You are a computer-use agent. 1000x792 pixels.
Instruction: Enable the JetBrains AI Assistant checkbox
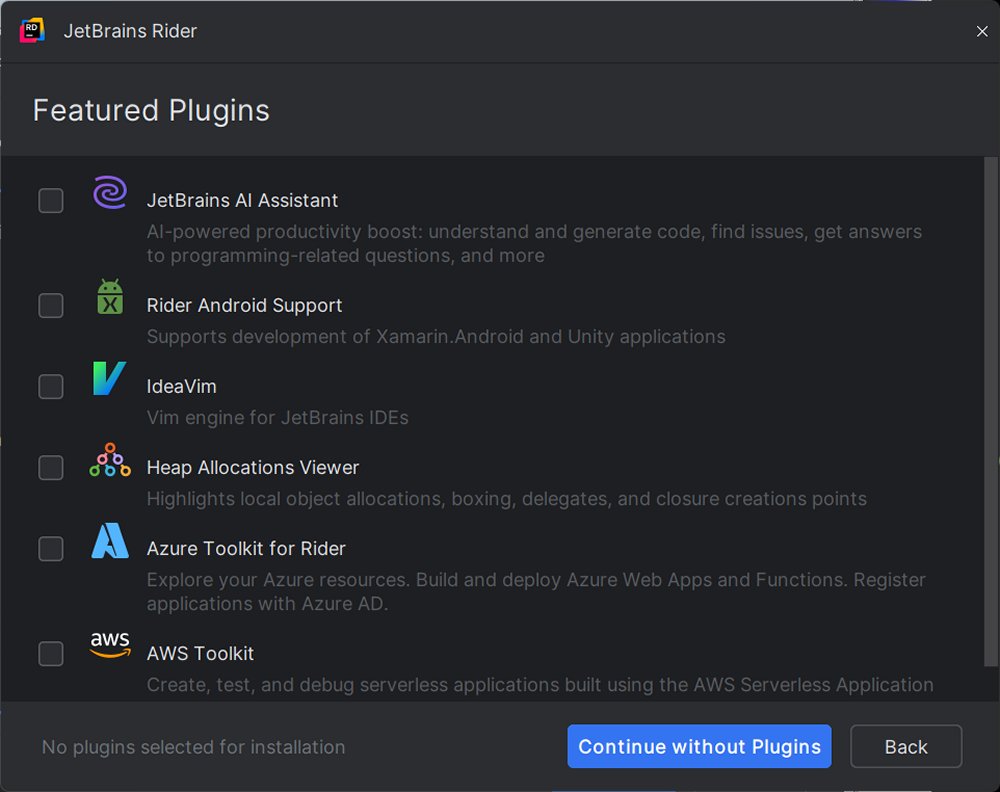51,201
